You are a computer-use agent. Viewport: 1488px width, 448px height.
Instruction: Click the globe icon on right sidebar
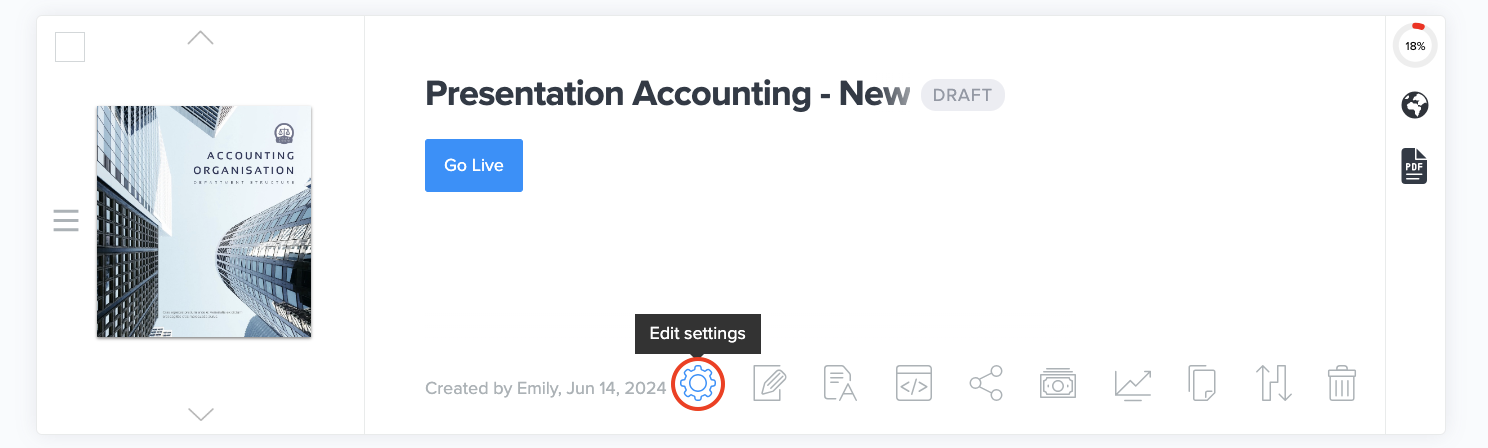pos(1415,105)
